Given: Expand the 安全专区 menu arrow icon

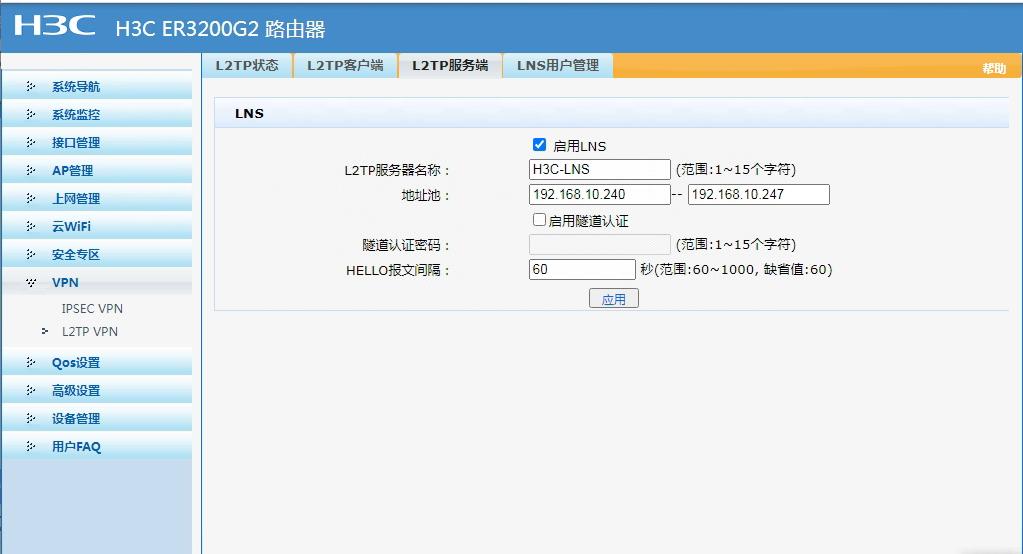Looking at the screenshot, I should click(x=31, y=254).
